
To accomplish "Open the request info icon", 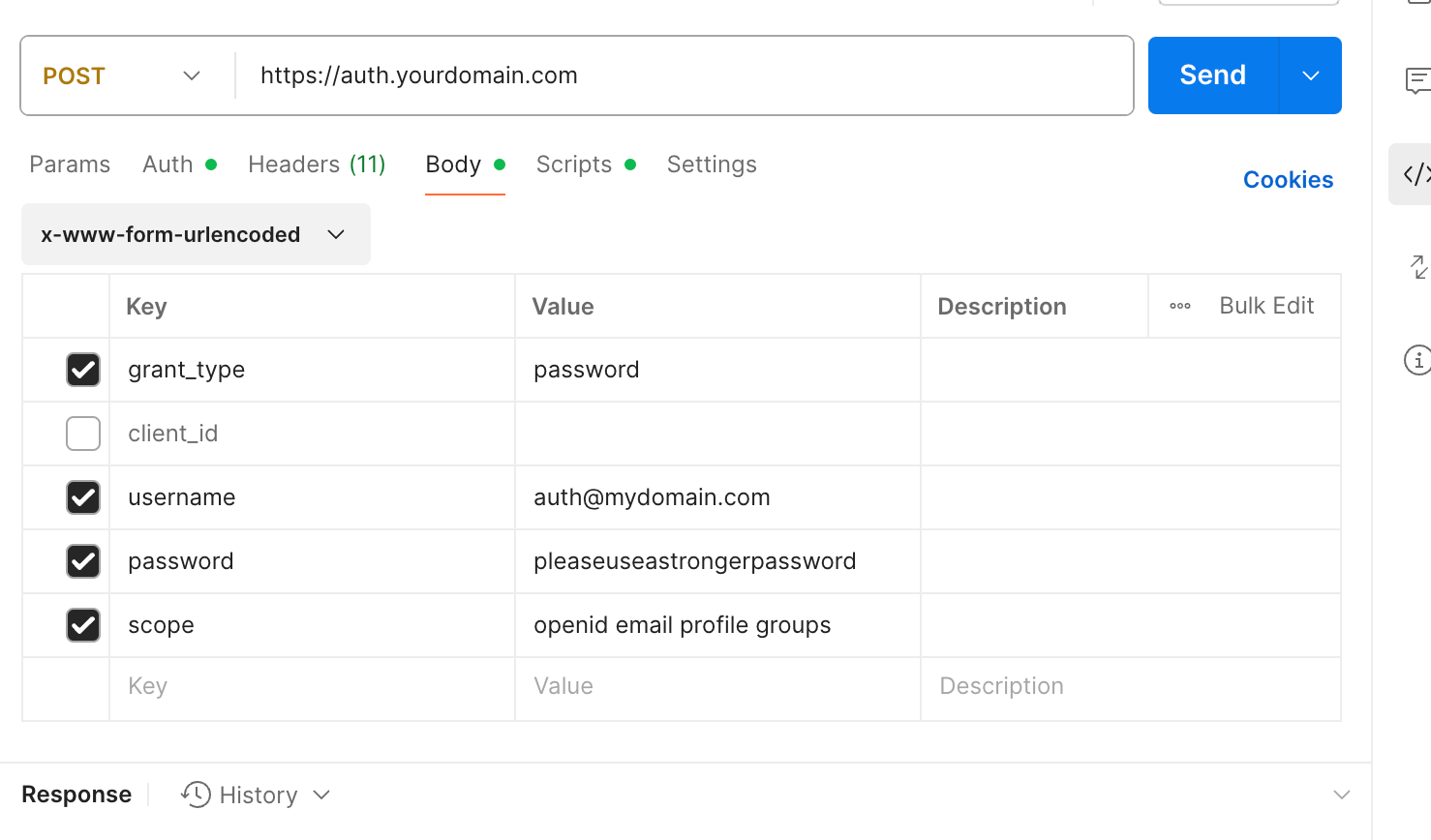I will click(x=1417, y=360).
